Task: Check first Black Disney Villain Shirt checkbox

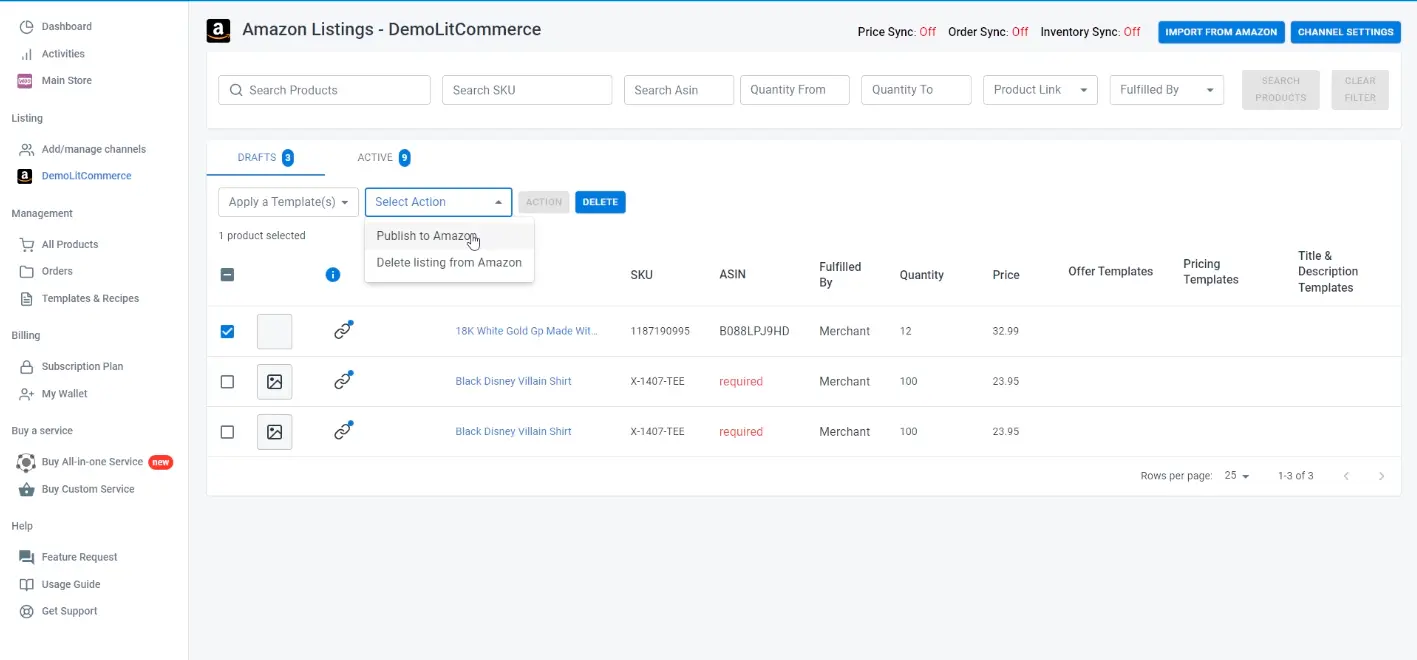Action: tap(227, 382)
